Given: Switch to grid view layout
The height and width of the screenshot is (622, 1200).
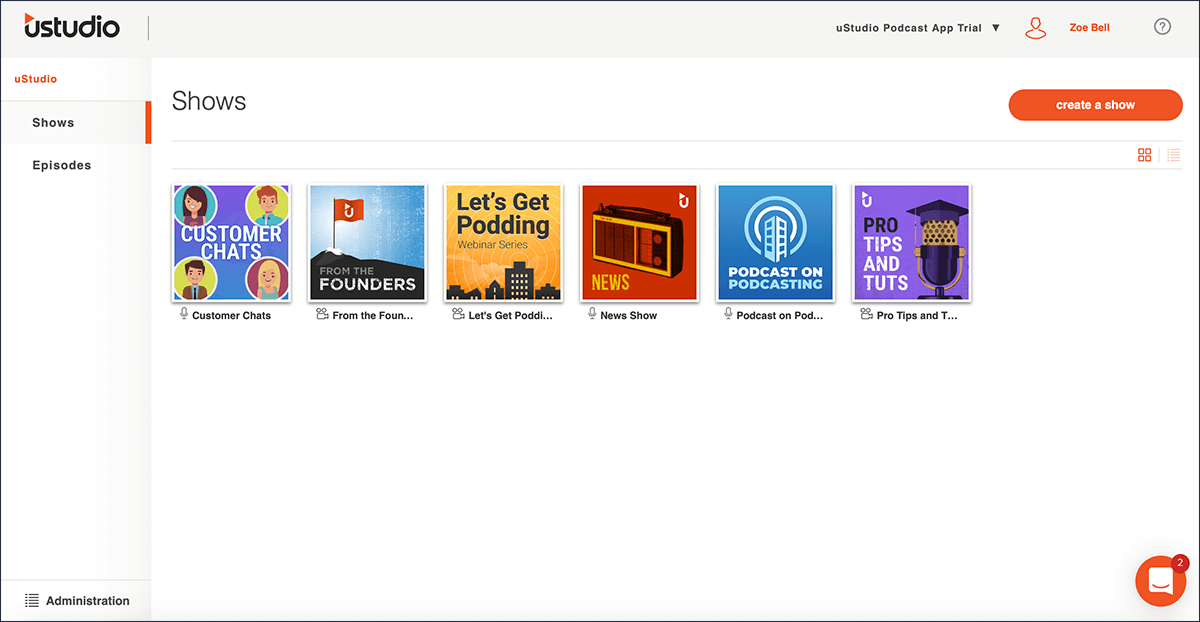Looking at the screenshot, I should pyautogui.click(x=1145, y=155).
